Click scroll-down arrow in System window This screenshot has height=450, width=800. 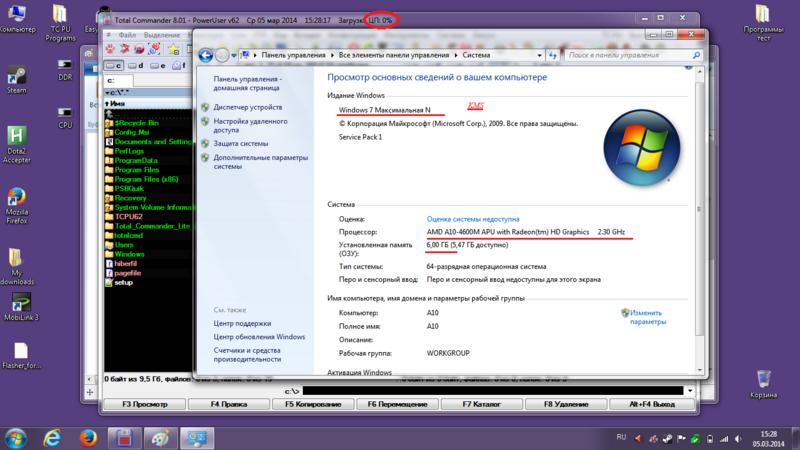point(699,370)
